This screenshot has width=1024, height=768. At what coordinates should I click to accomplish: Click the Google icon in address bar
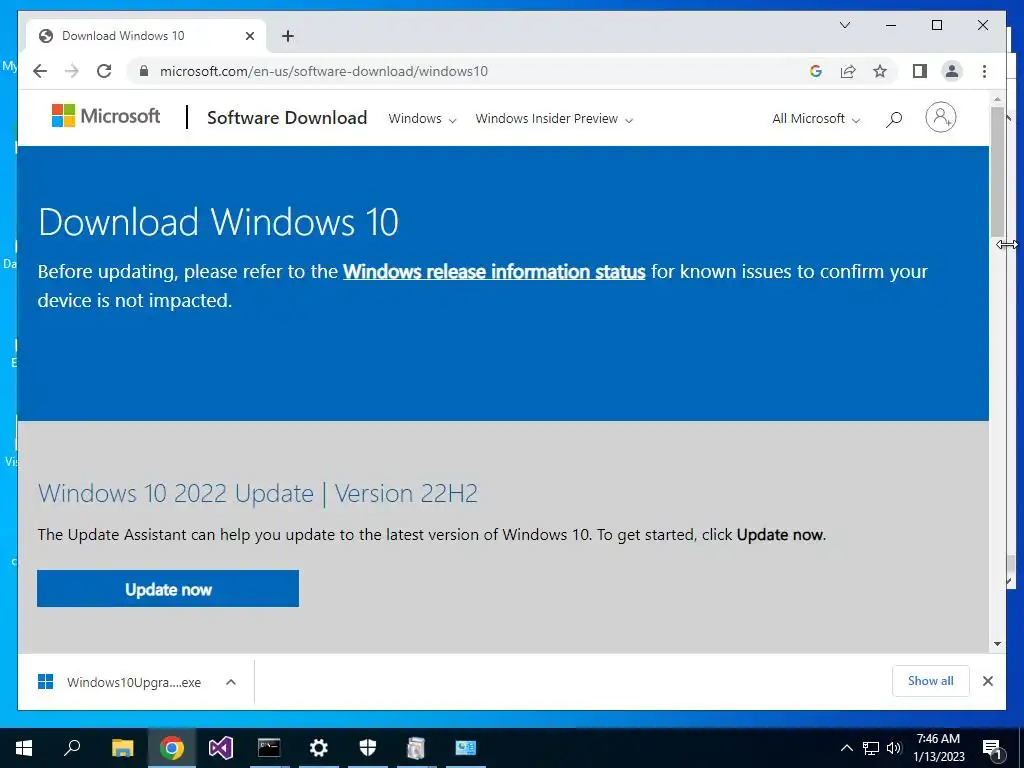click(x=816, y=71)
